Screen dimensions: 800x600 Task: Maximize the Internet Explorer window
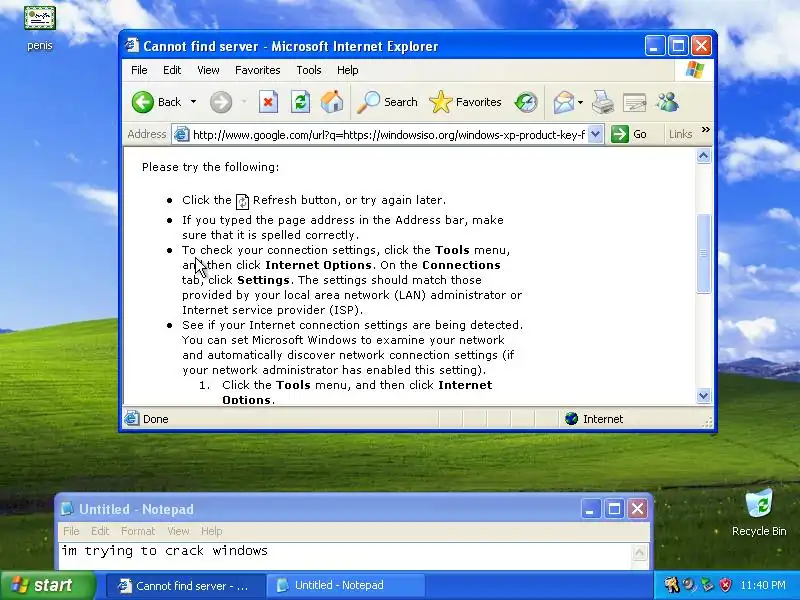coord(678,46)
